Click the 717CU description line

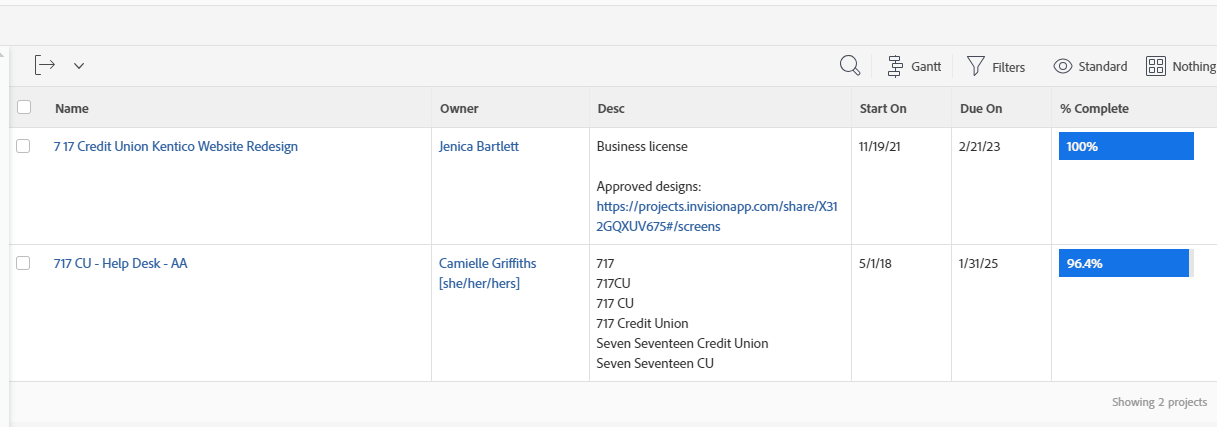(x=614, y=283)
